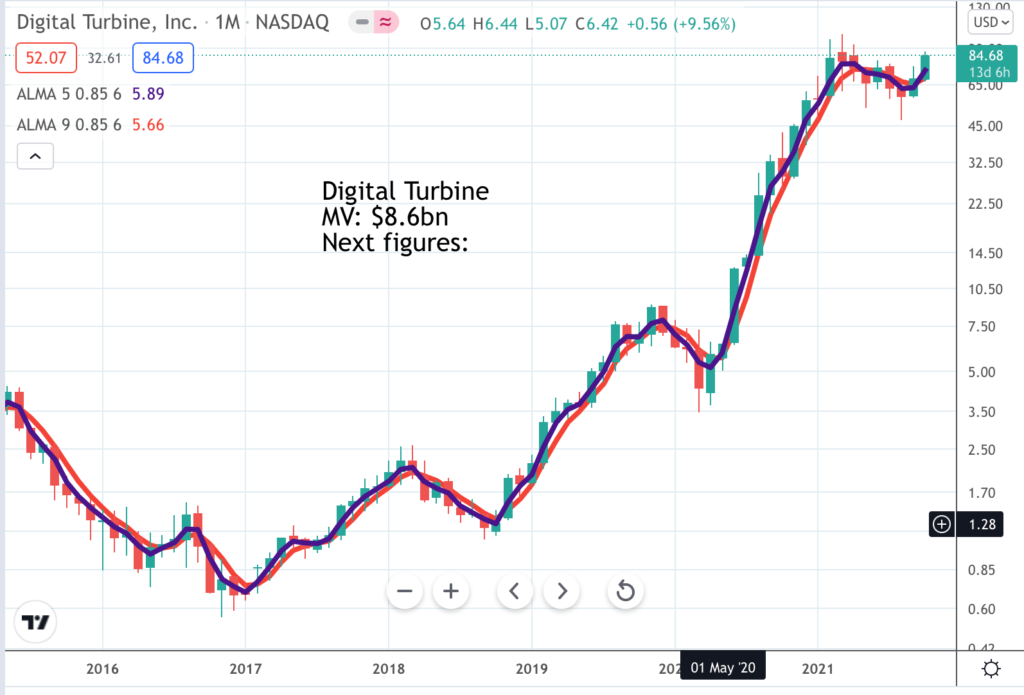Select the ALMA 5 0.85 6 indicator legend
This screenshot has width=1024, height=695.
(69, 94)
